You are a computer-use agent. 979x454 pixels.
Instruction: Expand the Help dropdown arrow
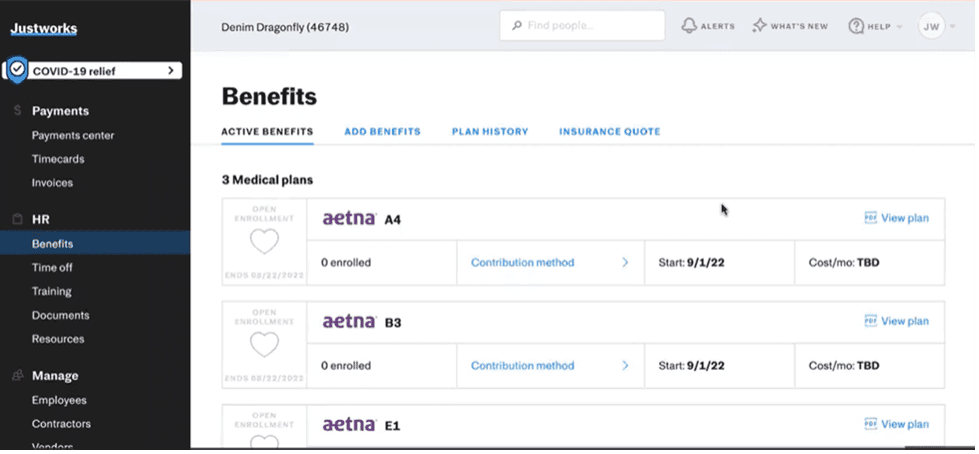coord(899,27)
